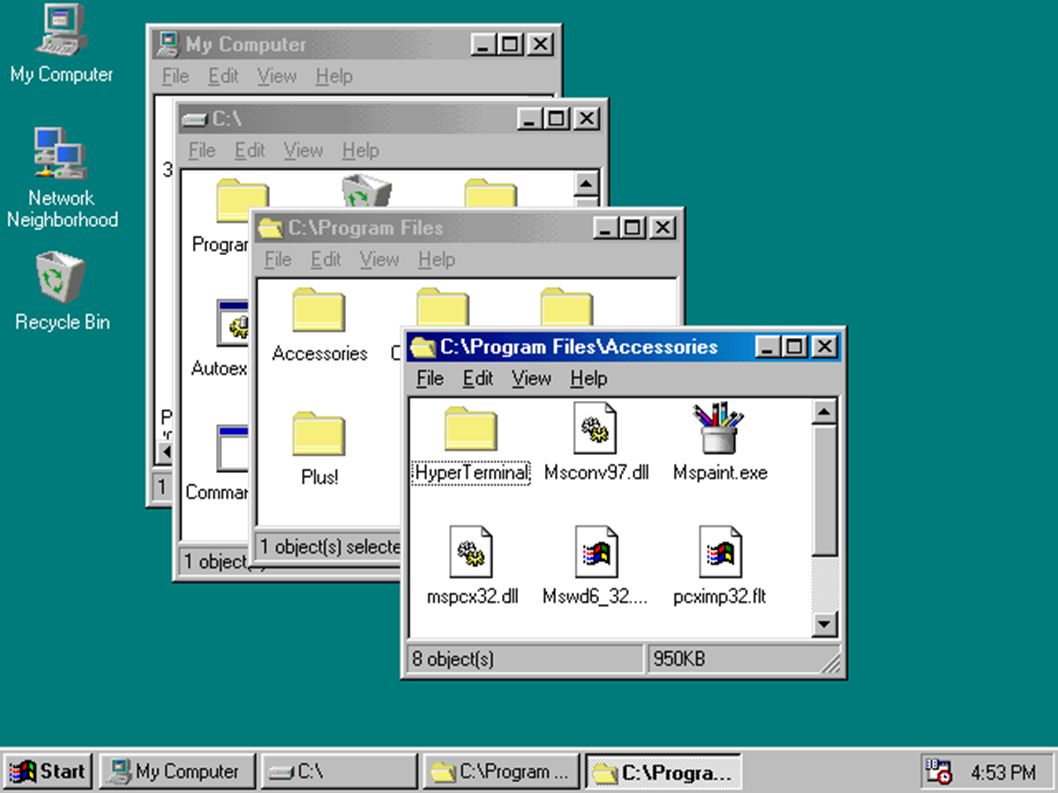Click the Accessories window resize grip
Viewport: 1058px width, 793px height.
[830, 663]
